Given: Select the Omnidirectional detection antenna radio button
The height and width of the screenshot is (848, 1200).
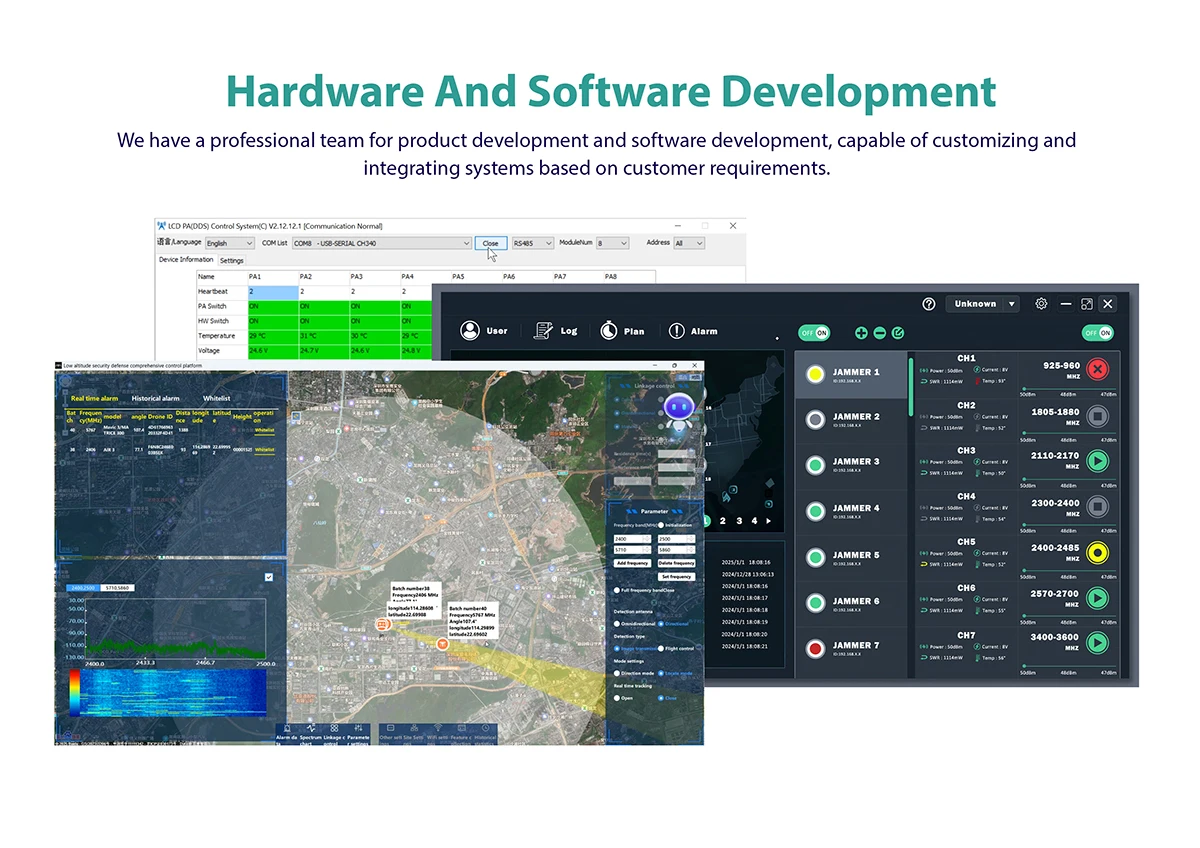Looking at the screenshot, I should [x=617, y=623].
